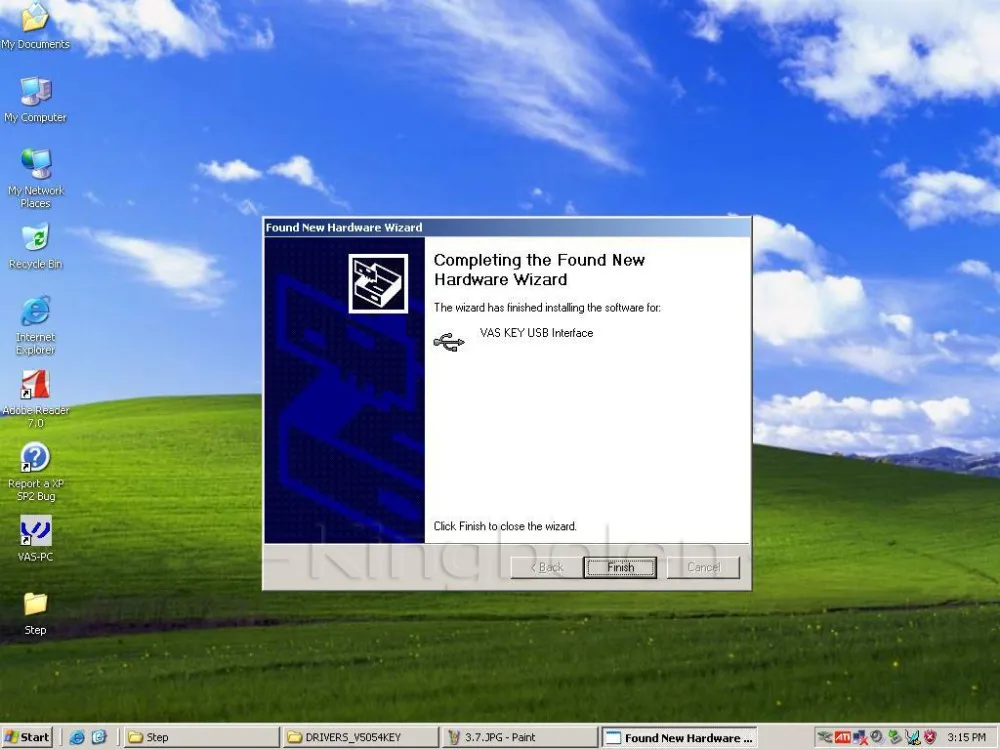Select the My Computer desktop icon
This screenshot has height=750, width=1000.
[35, 99]
